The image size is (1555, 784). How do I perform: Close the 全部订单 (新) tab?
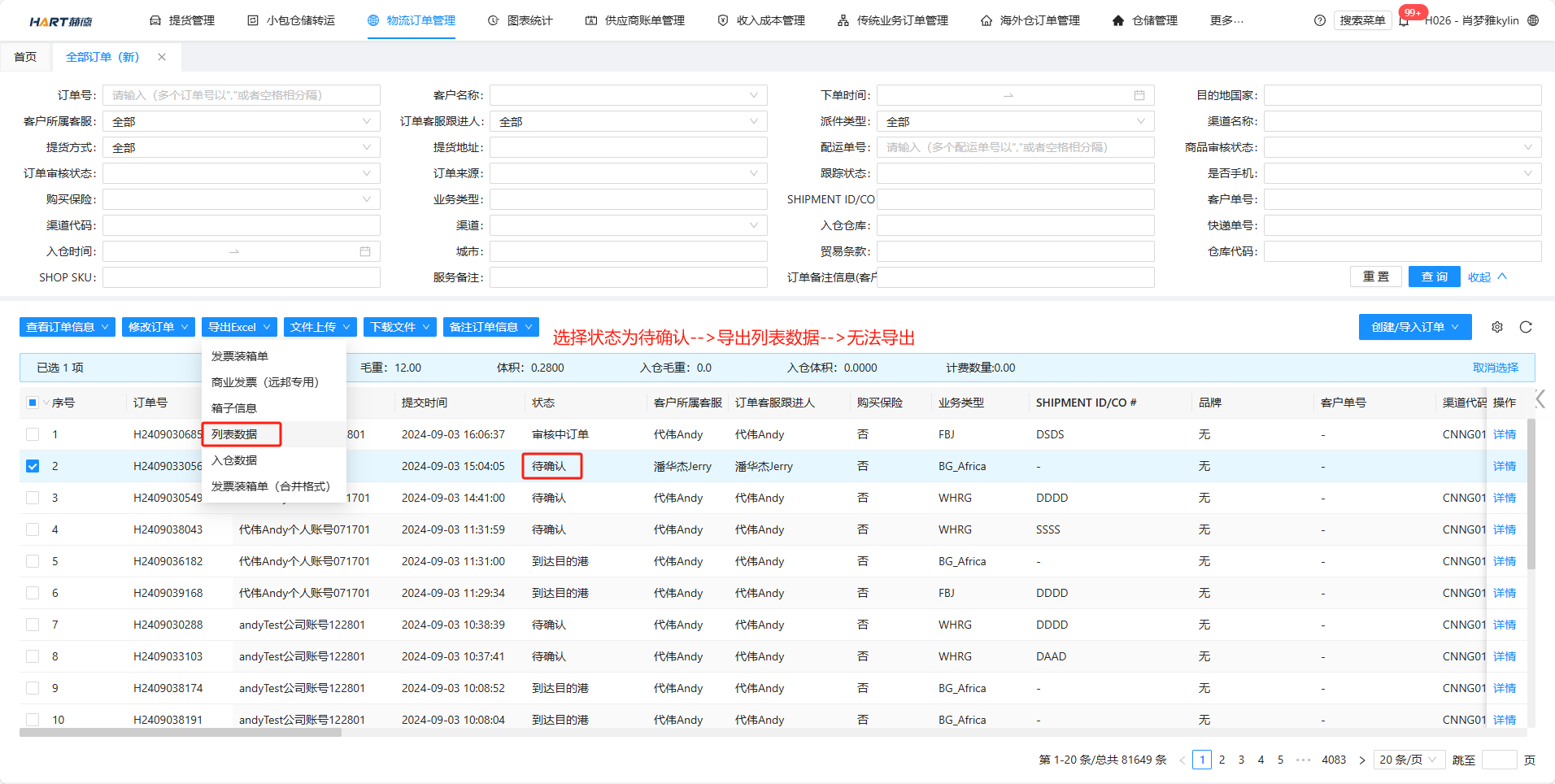click(x=162, y=57)
